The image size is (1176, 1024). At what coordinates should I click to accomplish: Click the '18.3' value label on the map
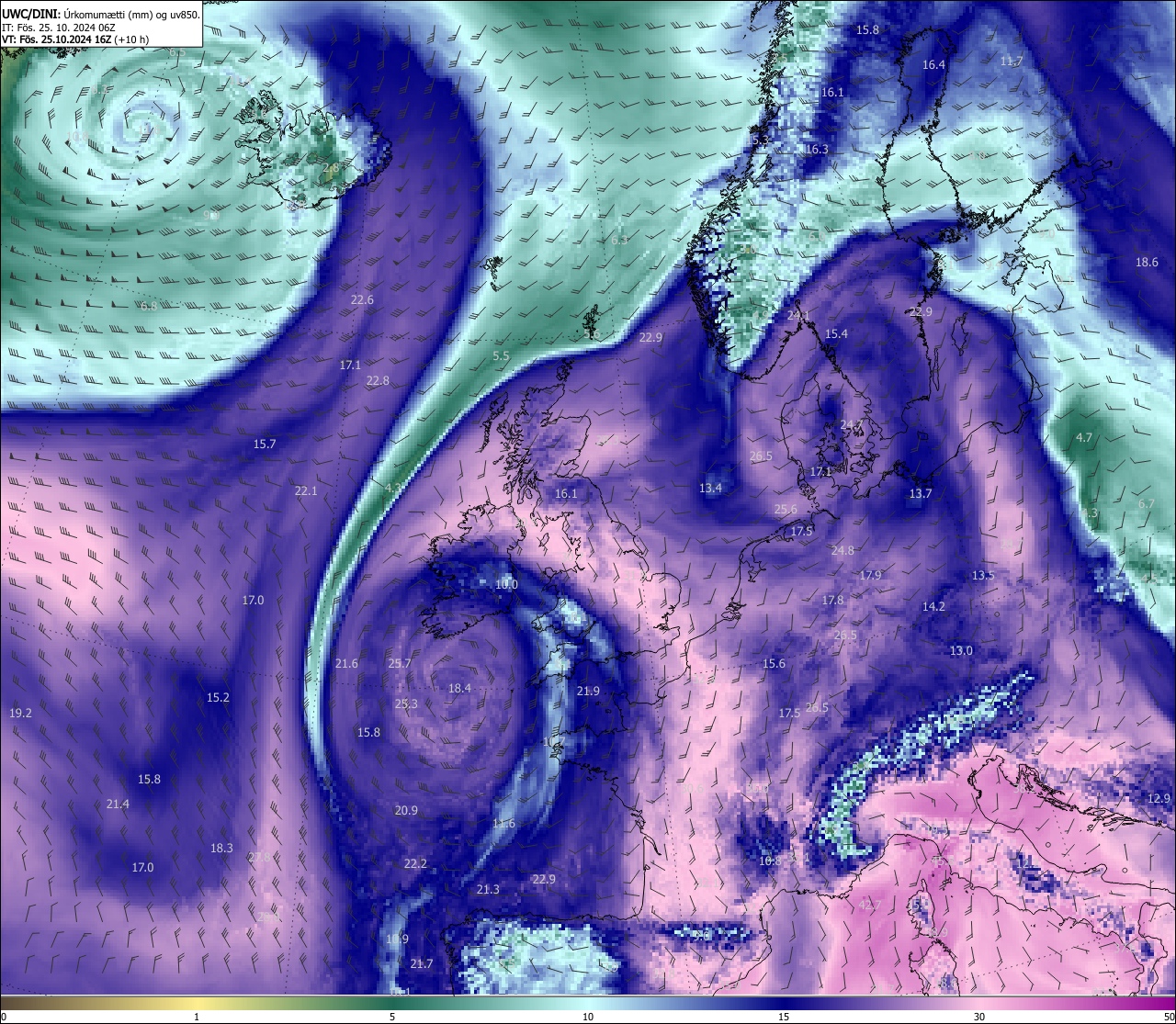coord(221,848)
